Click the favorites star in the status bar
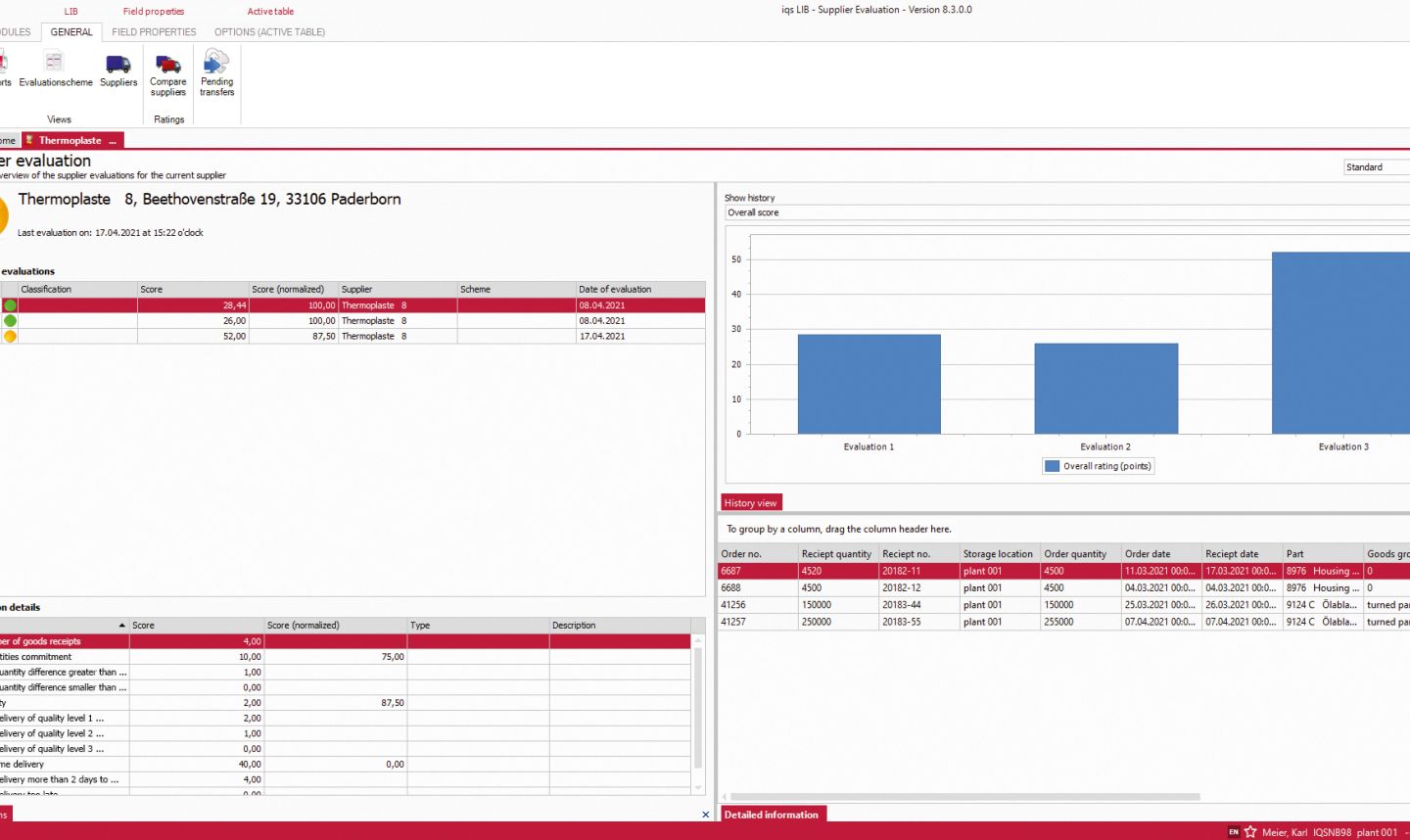 point(1250,831)
